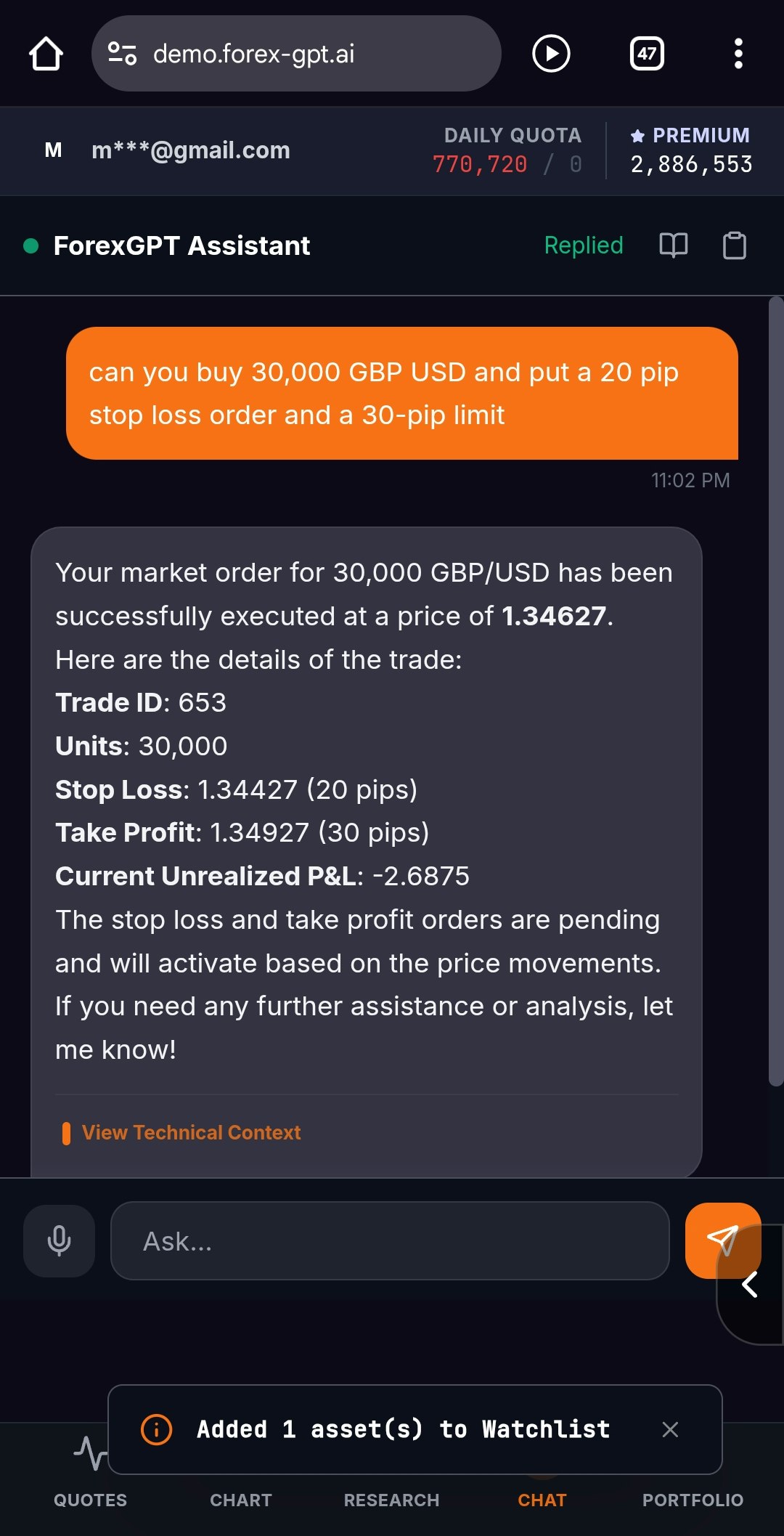Tap the Replied status label
Viewport: 784px width, 1536px height.
pyautogui.click(x=584, y=245)
